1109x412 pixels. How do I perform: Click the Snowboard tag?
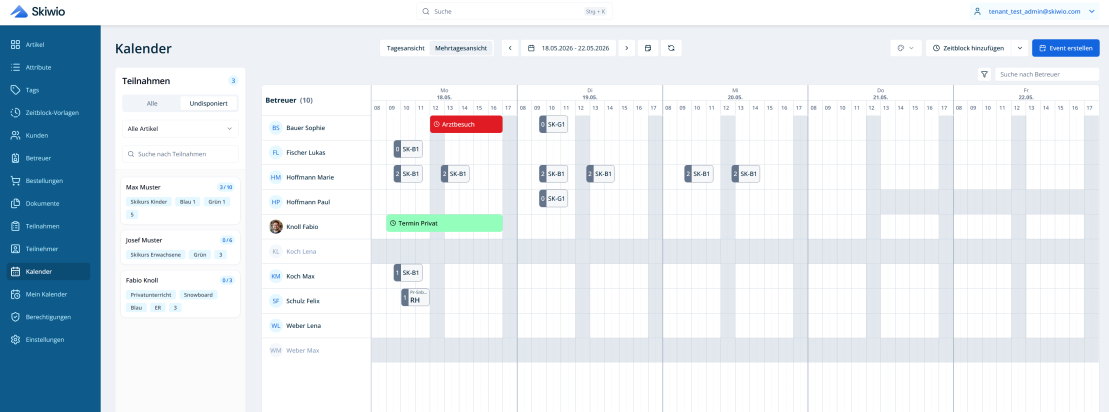[197, 294]
